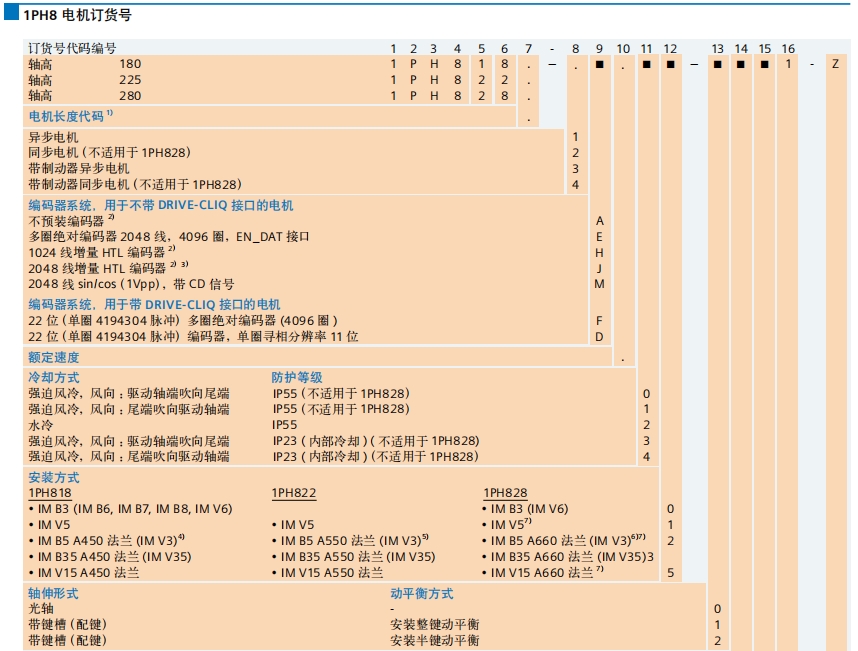Select the 水冷 cooling option row

[40, 425]
